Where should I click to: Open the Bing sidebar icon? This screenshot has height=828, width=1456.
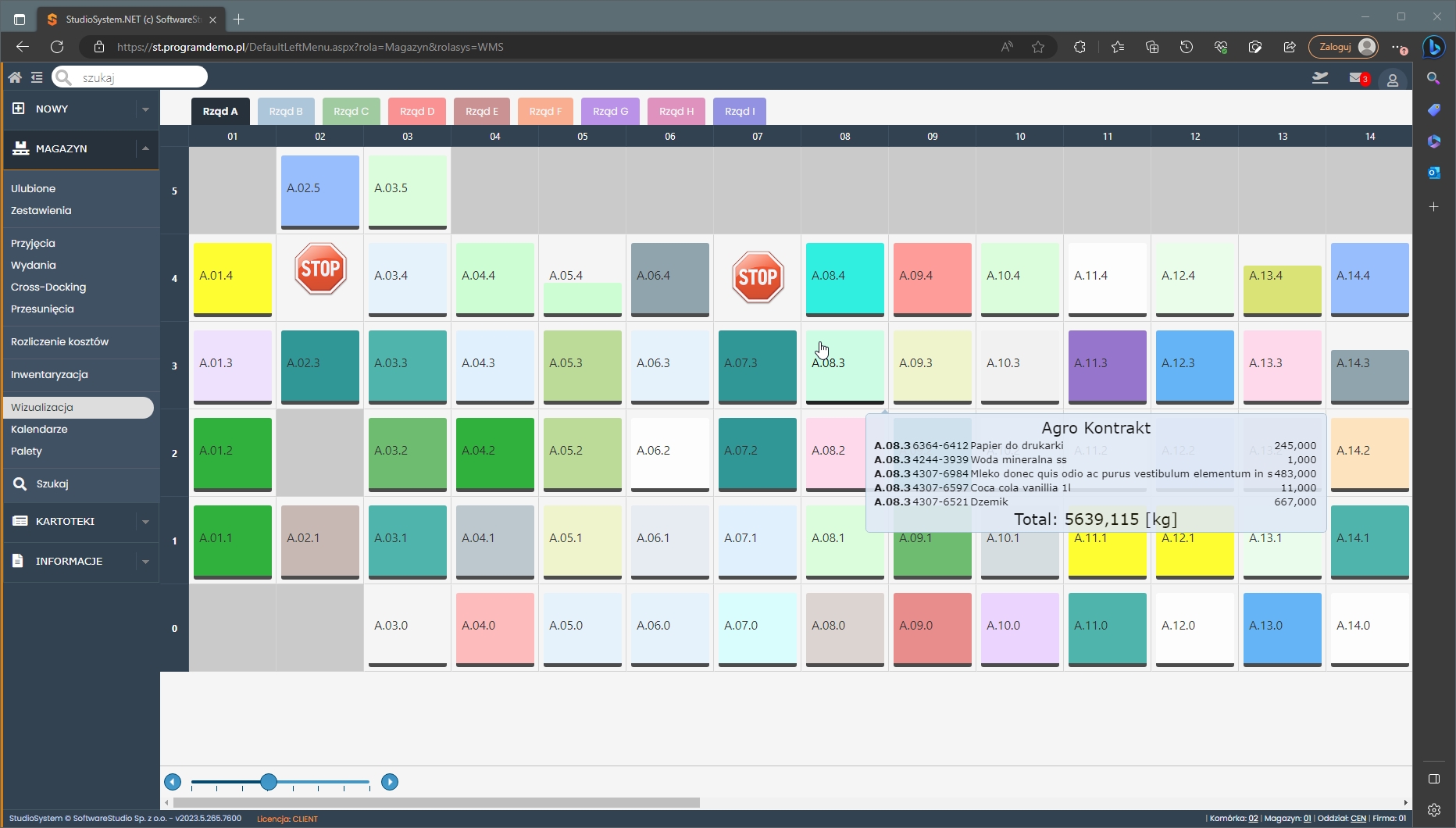click(x=1434, y=47)
